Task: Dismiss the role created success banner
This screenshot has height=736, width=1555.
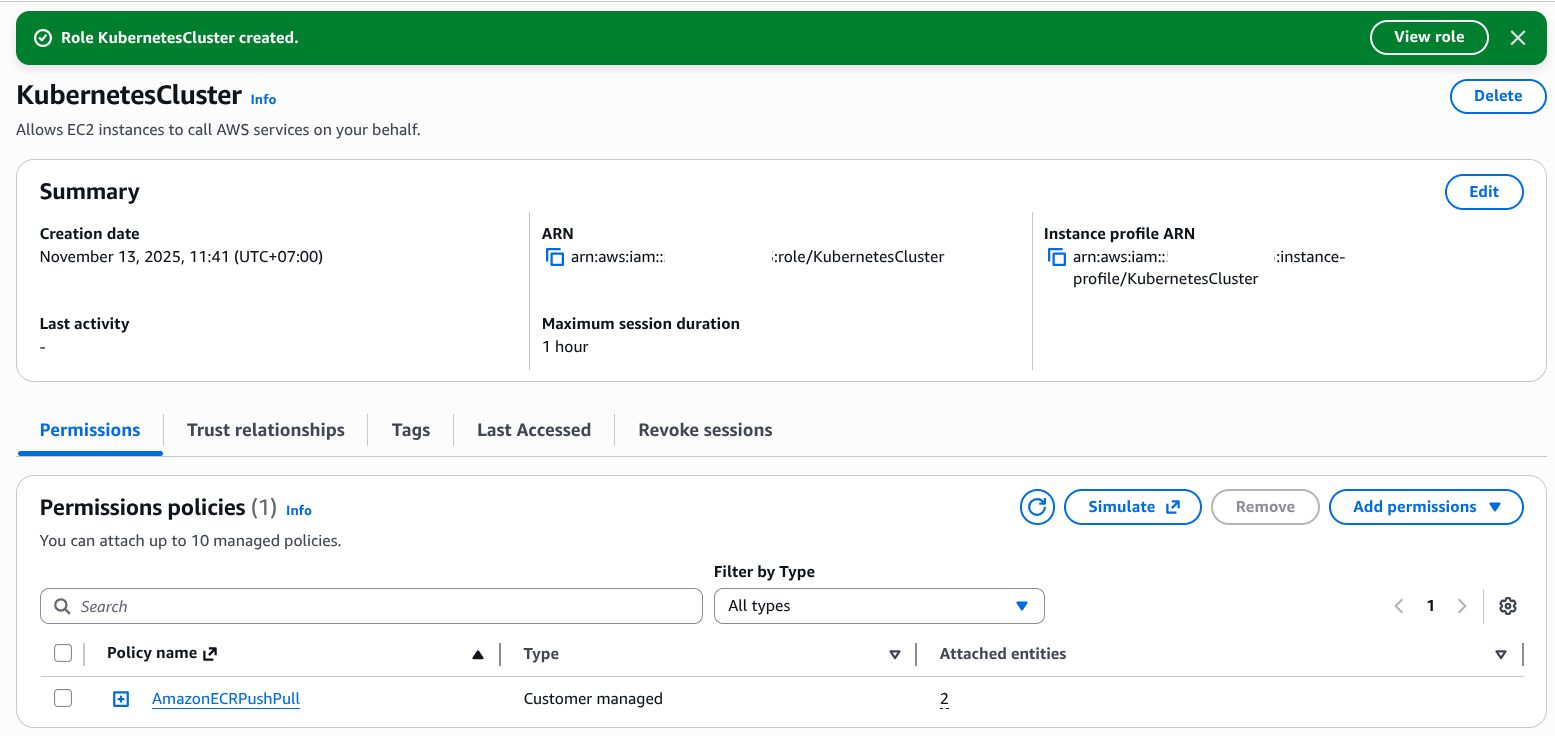Action: pyautogui.click(x=1517, y=38)
